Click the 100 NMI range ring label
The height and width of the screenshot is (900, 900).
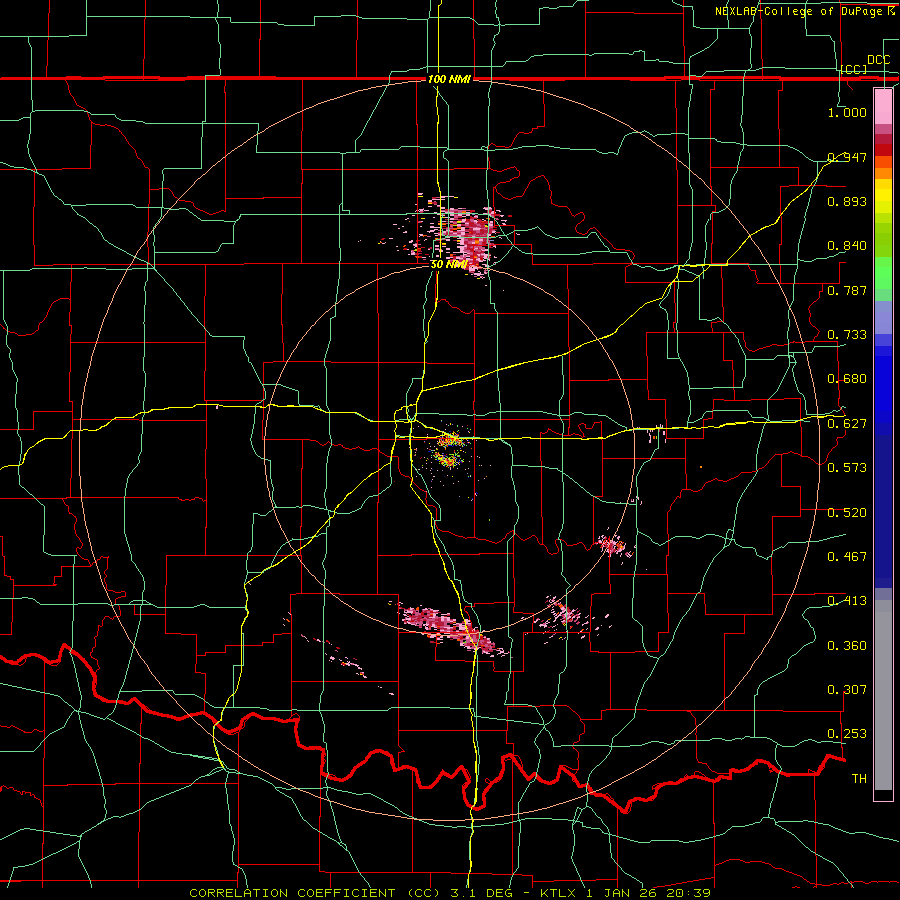click(x=449, y=79)
